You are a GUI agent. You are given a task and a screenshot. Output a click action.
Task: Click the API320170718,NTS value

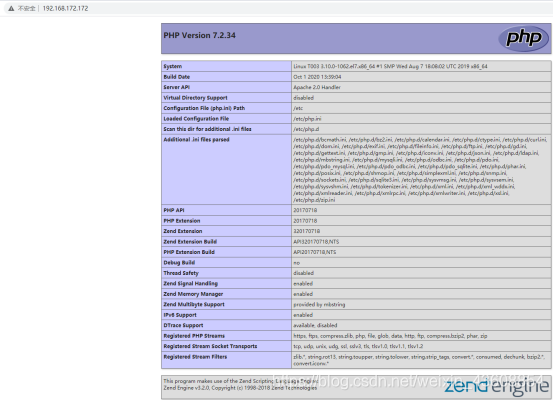coord(316,242)
